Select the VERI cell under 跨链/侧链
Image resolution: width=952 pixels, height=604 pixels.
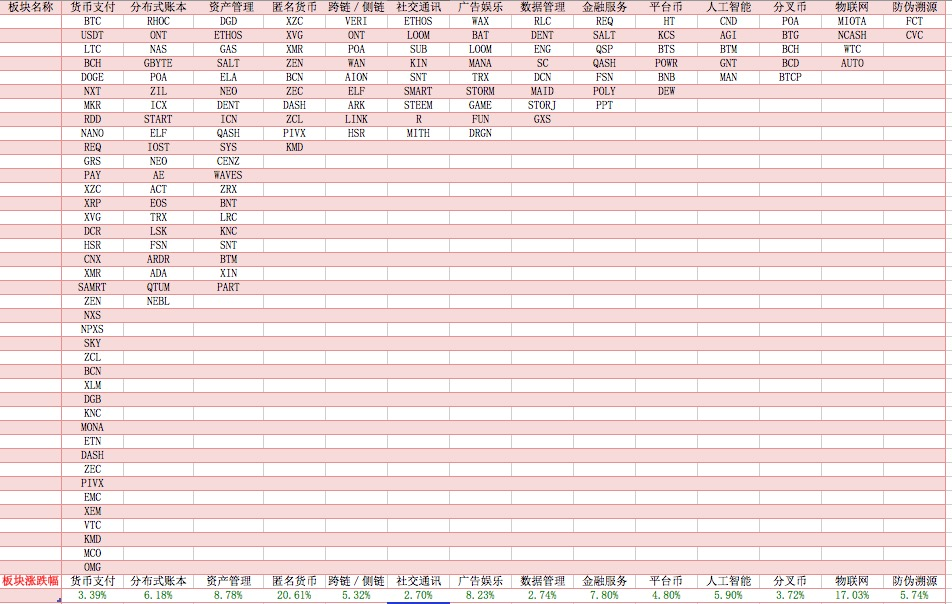coord(356,21)
